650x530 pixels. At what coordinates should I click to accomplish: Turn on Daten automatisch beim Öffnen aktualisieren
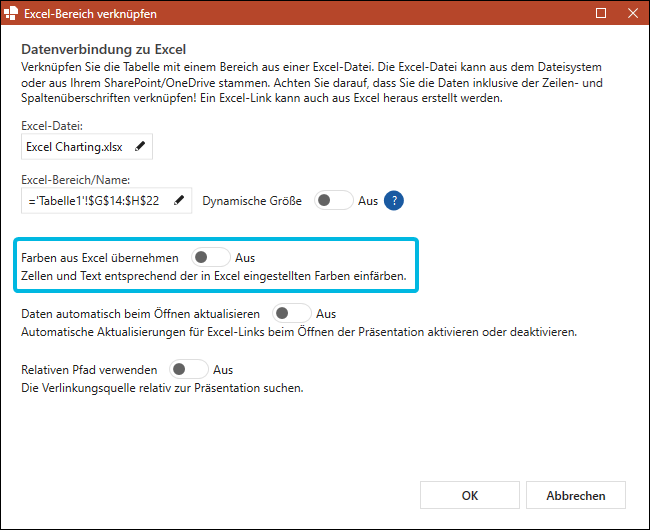291,313
